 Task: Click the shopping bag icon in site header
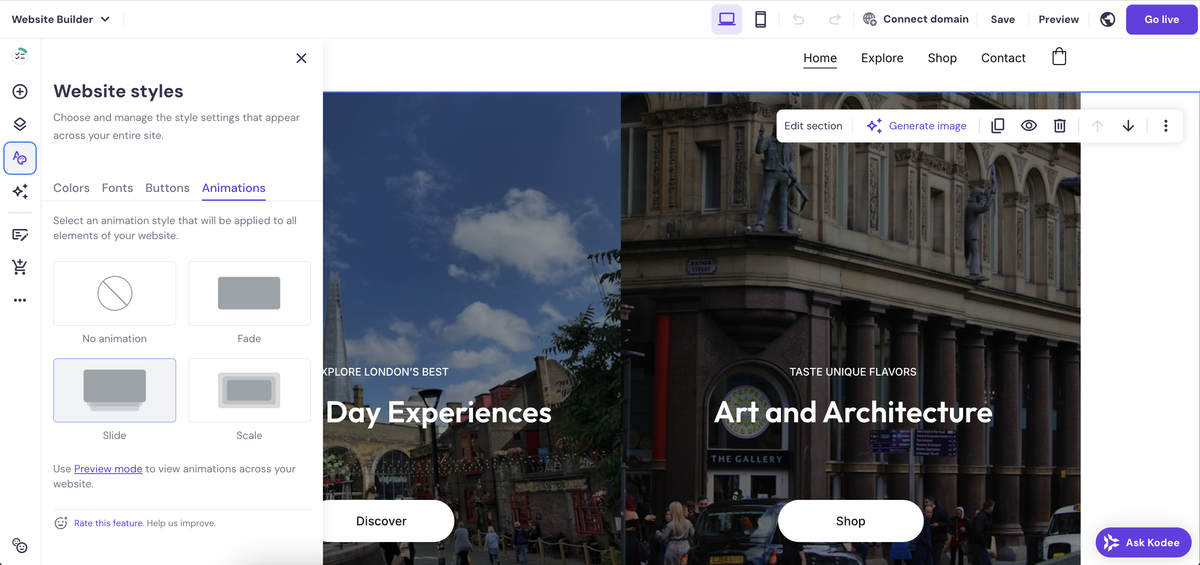point(1059,57)
